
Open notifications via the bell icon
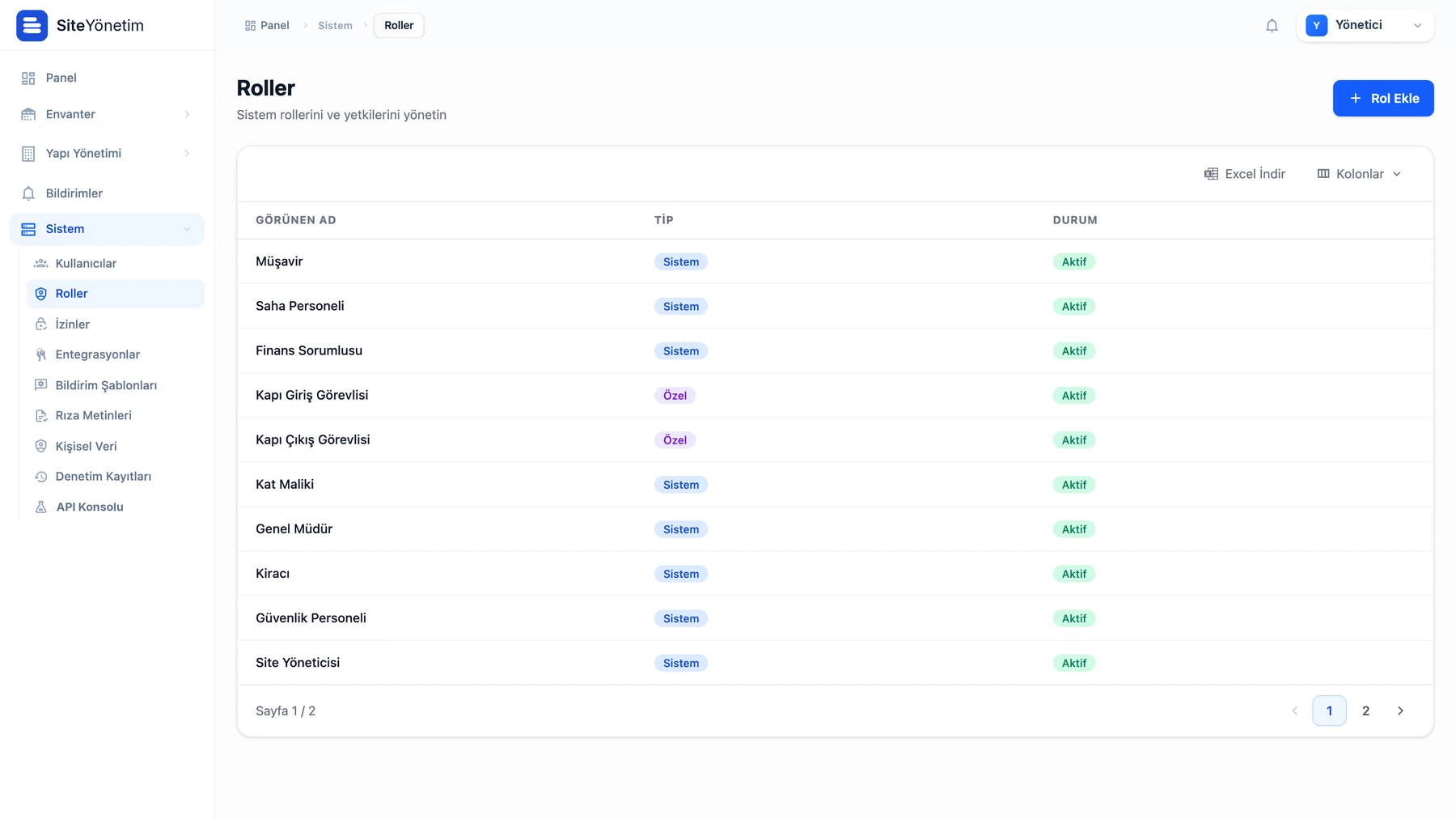1272,26
